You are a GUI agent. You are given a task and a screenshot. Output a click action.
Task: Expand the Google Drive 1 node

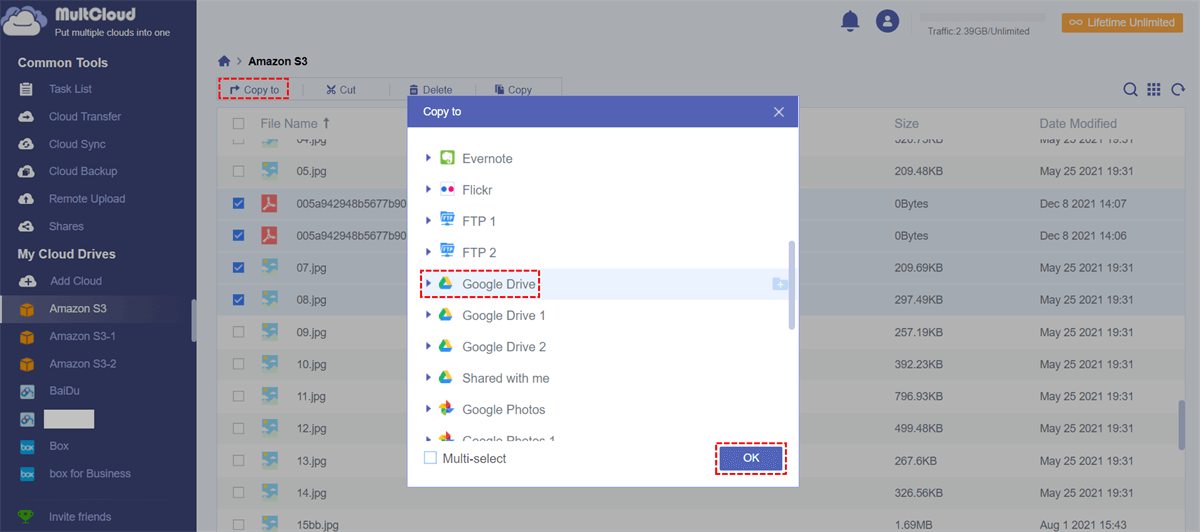click(x=428, y=315)
